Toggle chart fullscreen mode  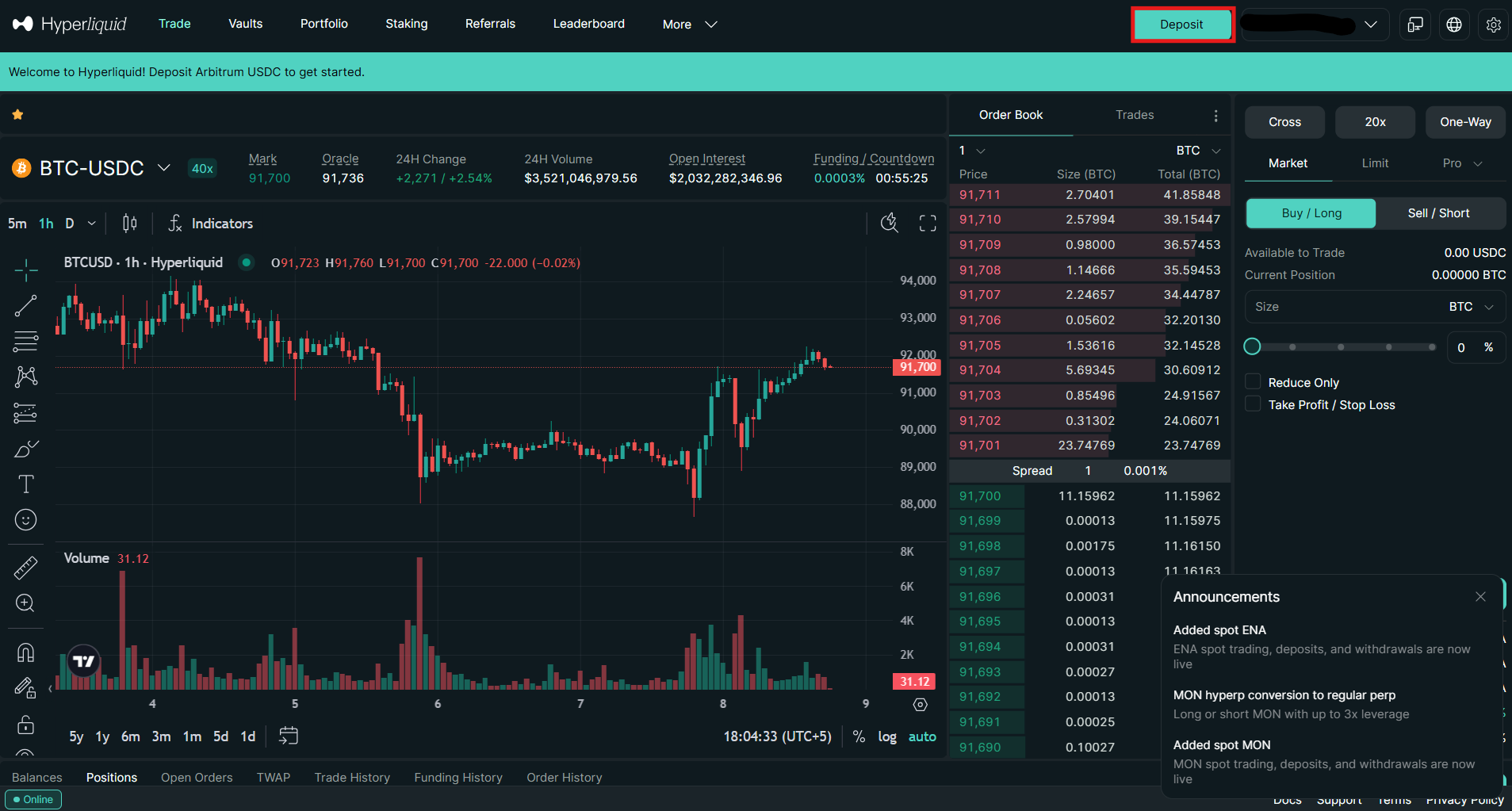click(928, 224)
